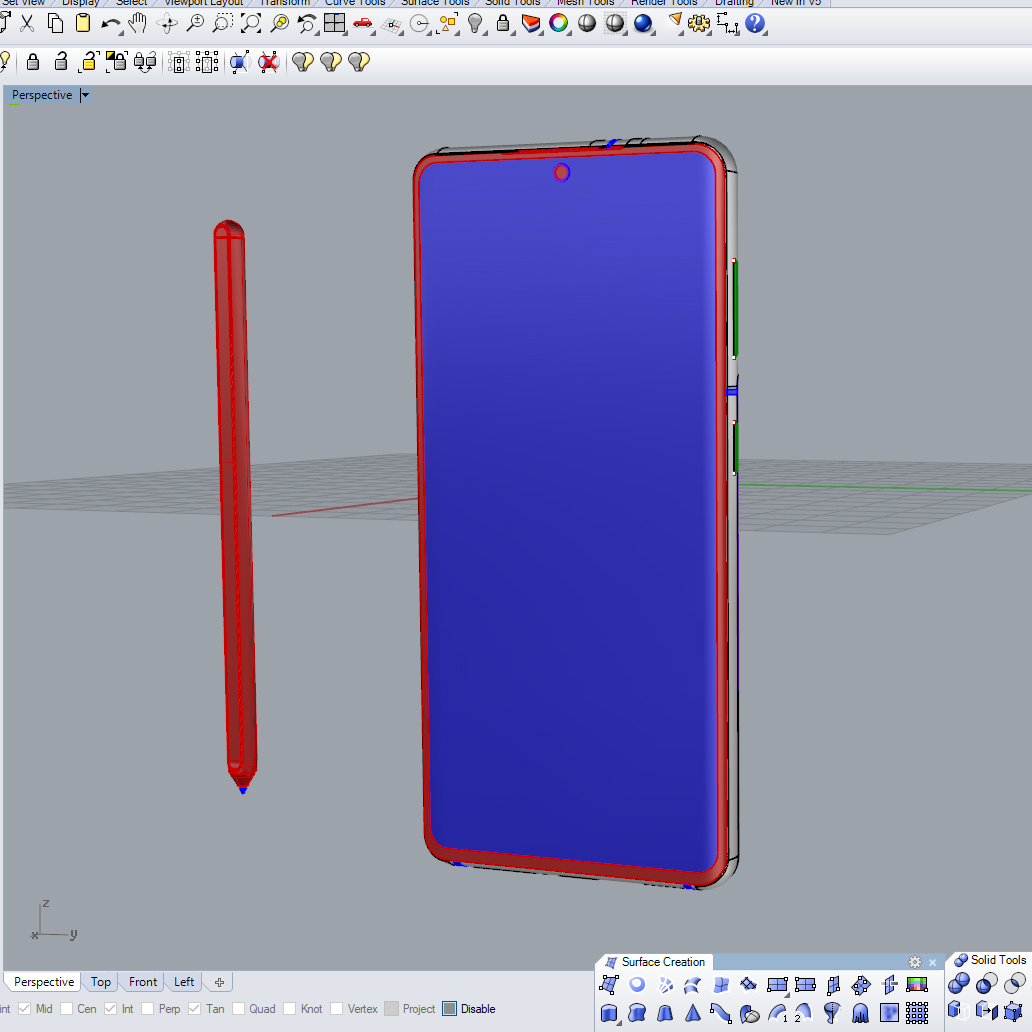
Task: Click the red car Set View icon
Action: [x=363, y=24]
